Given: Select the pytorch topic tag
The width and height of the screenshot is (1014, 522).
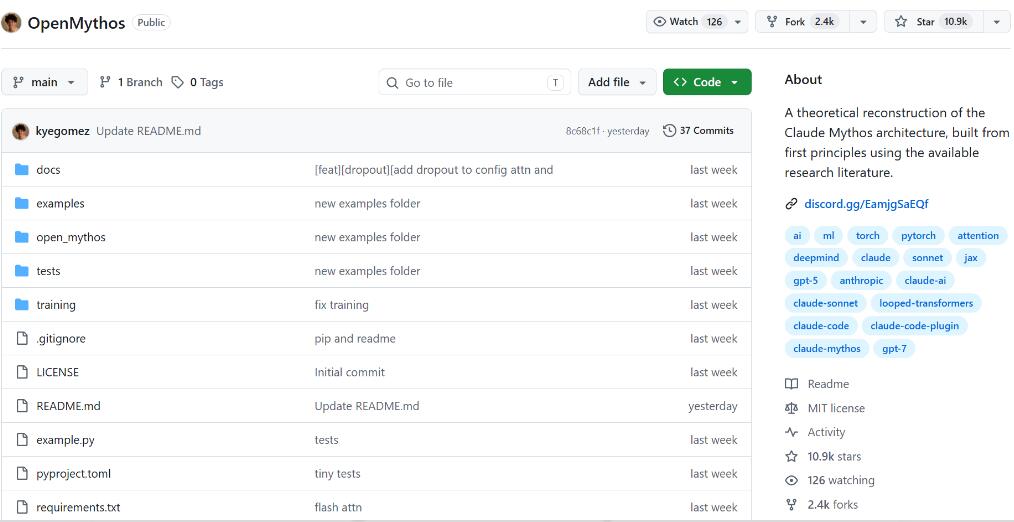Looking at the screenshot, I should [x=918, y=235].
